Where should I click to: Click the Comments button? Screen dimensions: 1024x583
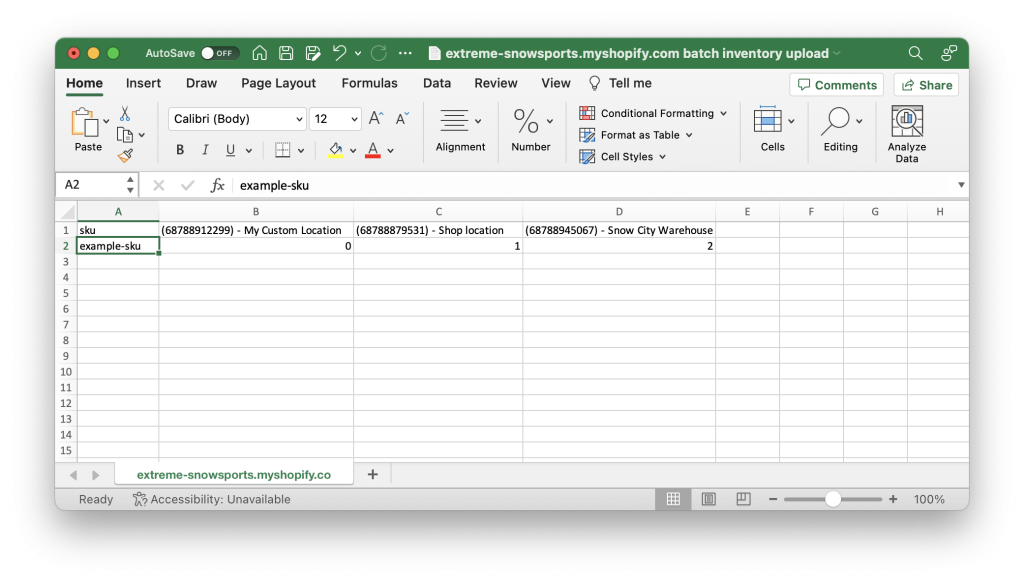click(836, 84)
